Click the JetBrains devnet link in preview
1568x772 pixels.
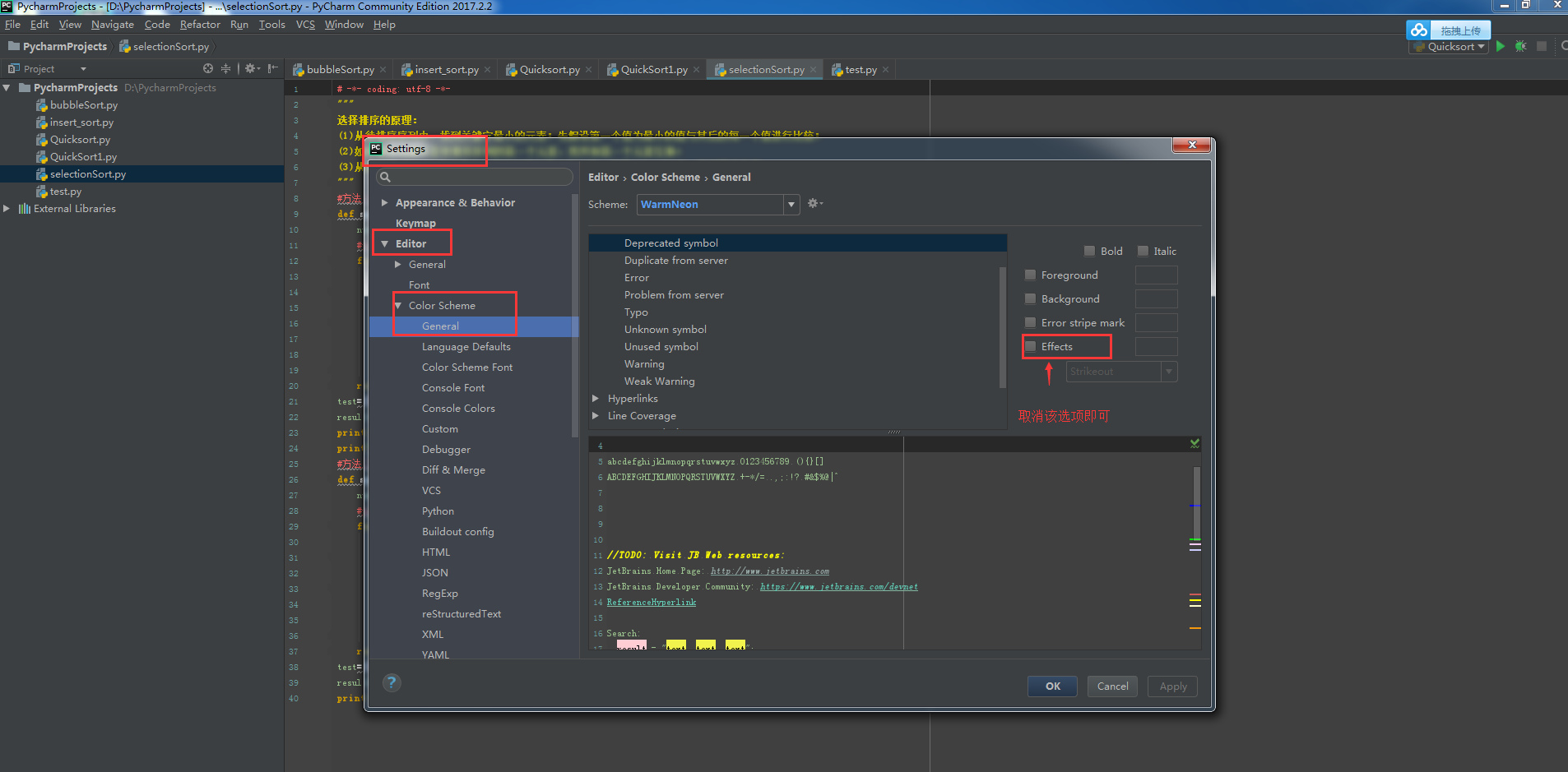pyautogui.click(x=839, y=586)
